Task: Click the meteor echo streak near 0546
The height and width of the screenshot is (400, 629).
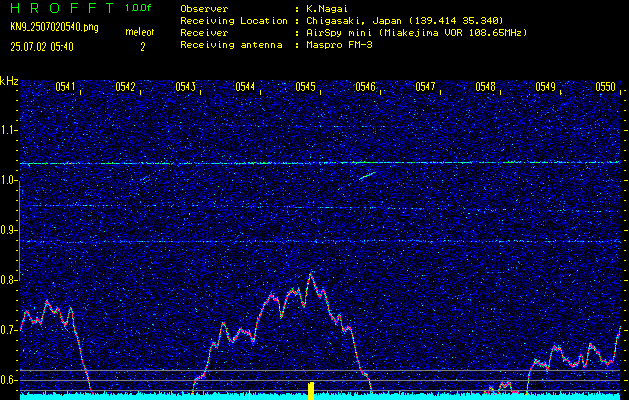Action: click(367, 176)
